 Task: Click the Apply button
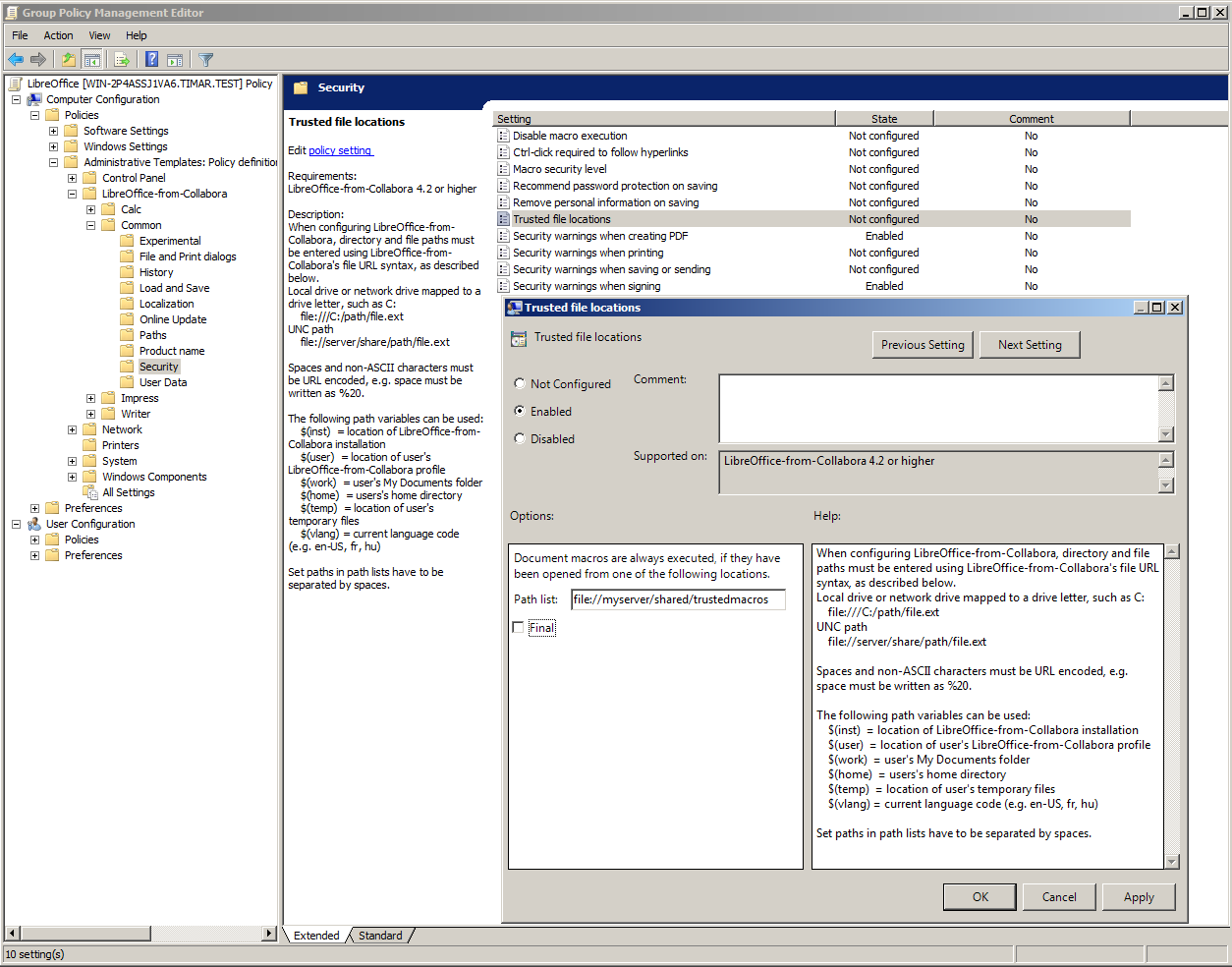pyautogui.click(x=1139, y=897)
